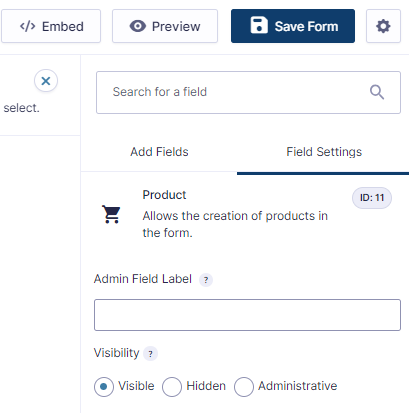This screenshot has width=409, height=413.
Task: Open Admin Field Label help tooltip icon
Action: [206, 280]
